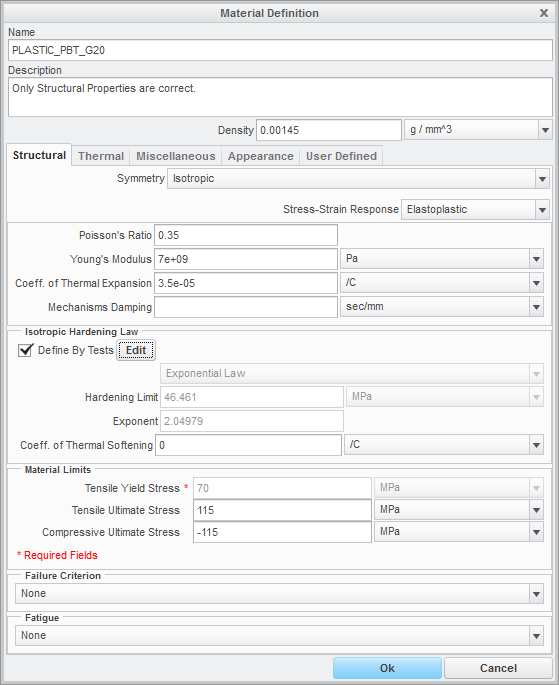Click Tensile Ultimate Stress value field

click(283, 510)
